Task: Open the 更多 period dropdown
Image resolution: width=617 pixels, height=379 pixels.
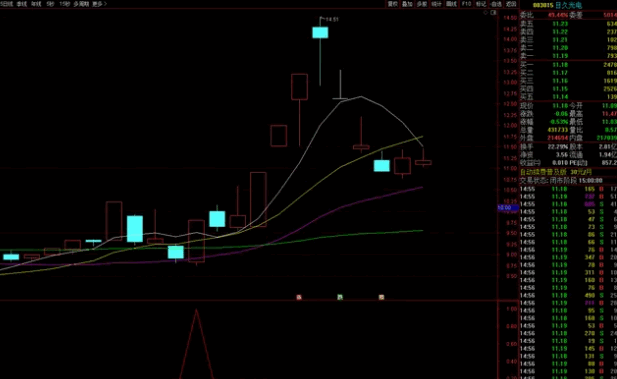Action: [99, 4]
